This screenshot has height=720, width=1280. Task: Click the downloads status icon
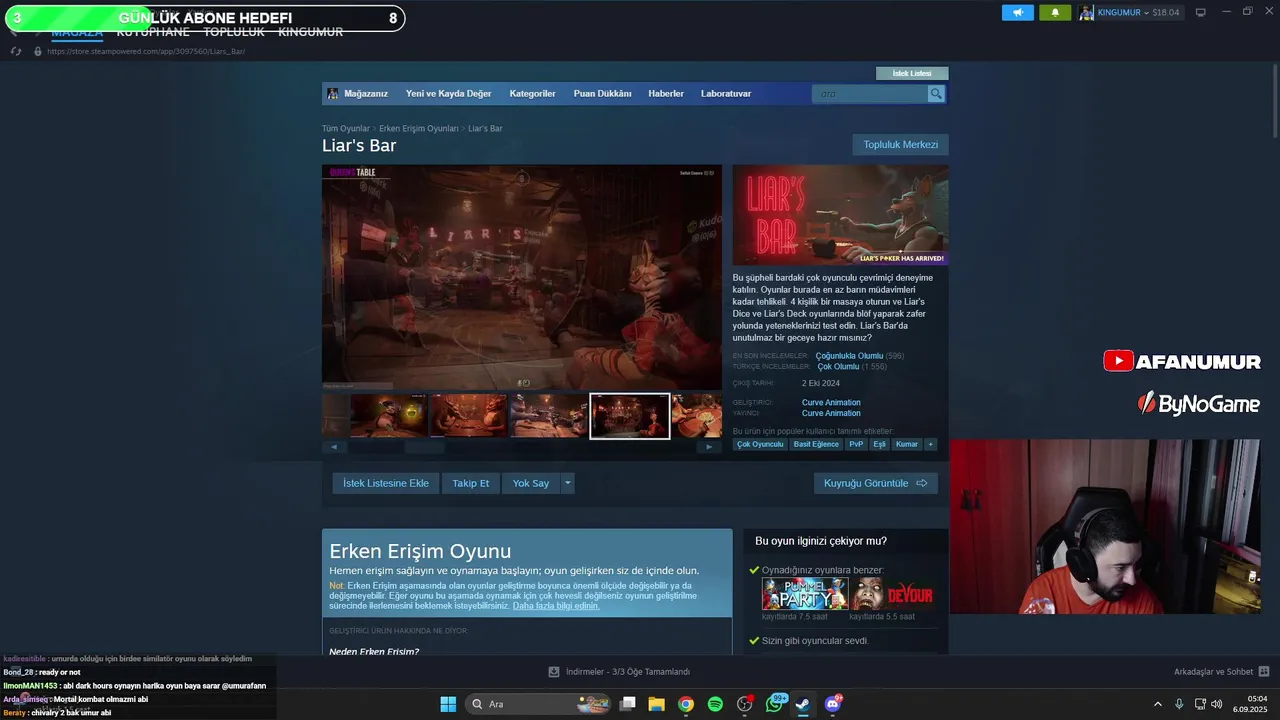tap(554, 672)
